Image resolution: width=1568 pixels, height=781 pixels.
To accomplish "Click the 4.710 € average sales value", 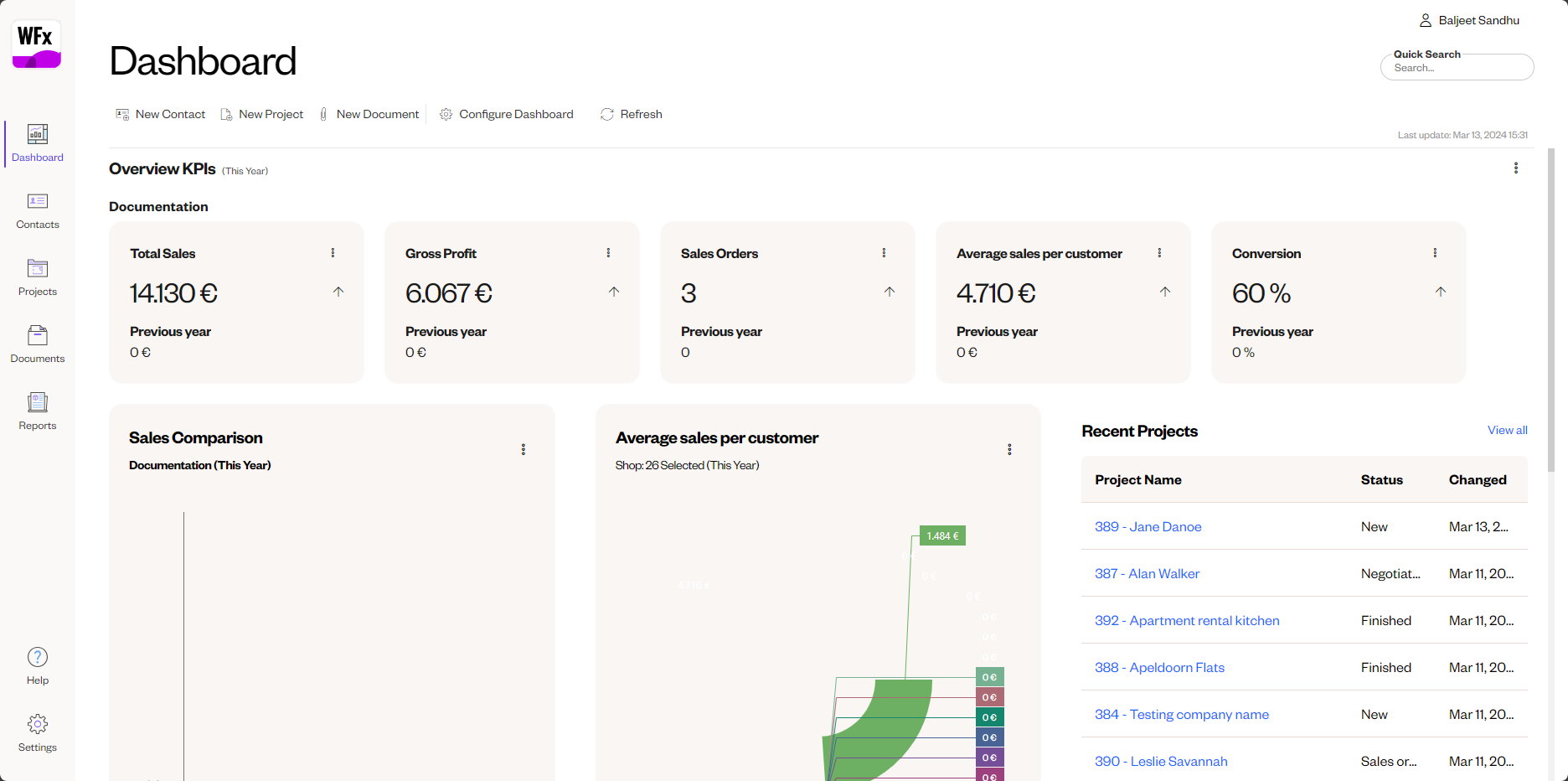I will 996,292.
